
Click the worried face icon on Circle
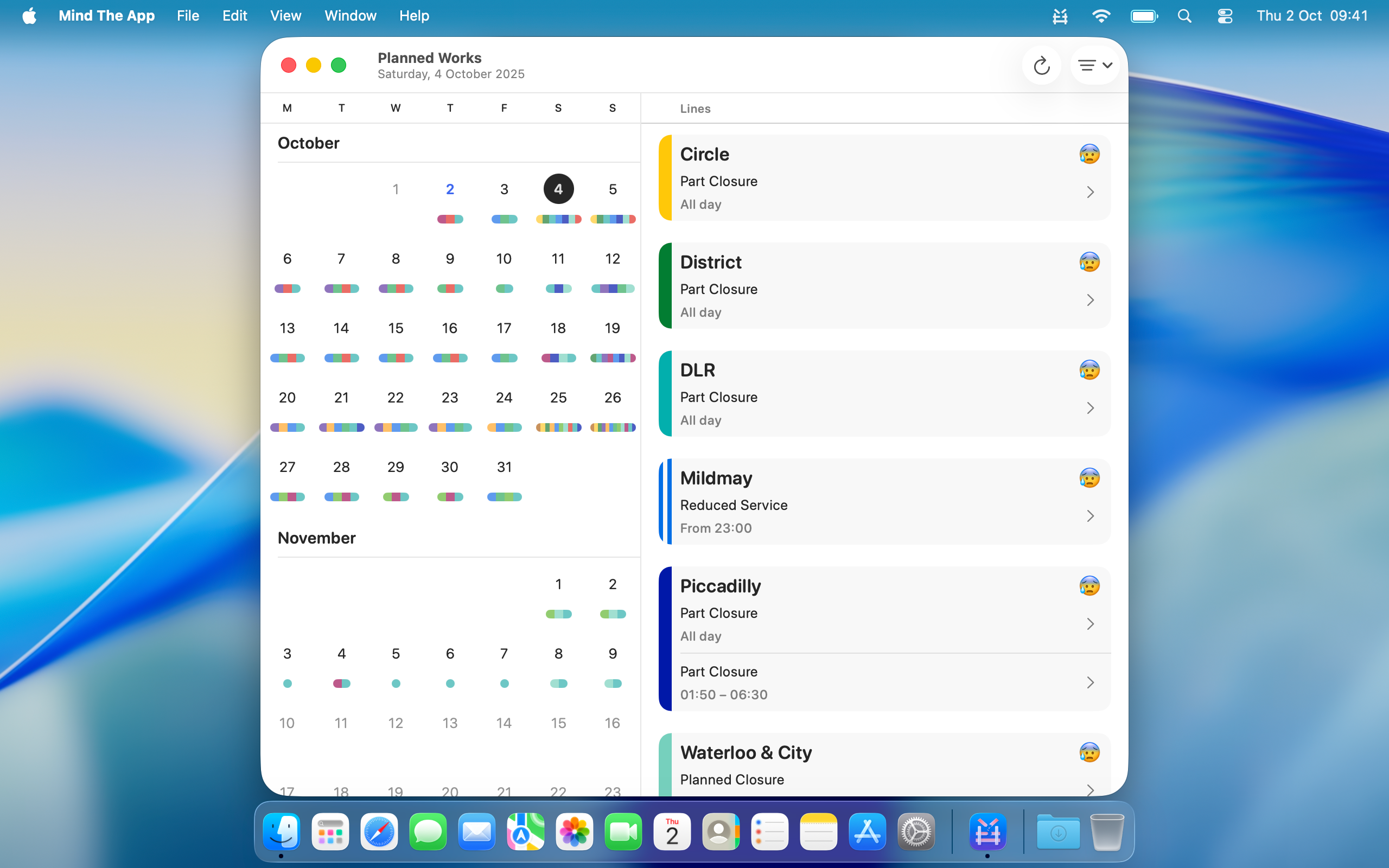1089,154
